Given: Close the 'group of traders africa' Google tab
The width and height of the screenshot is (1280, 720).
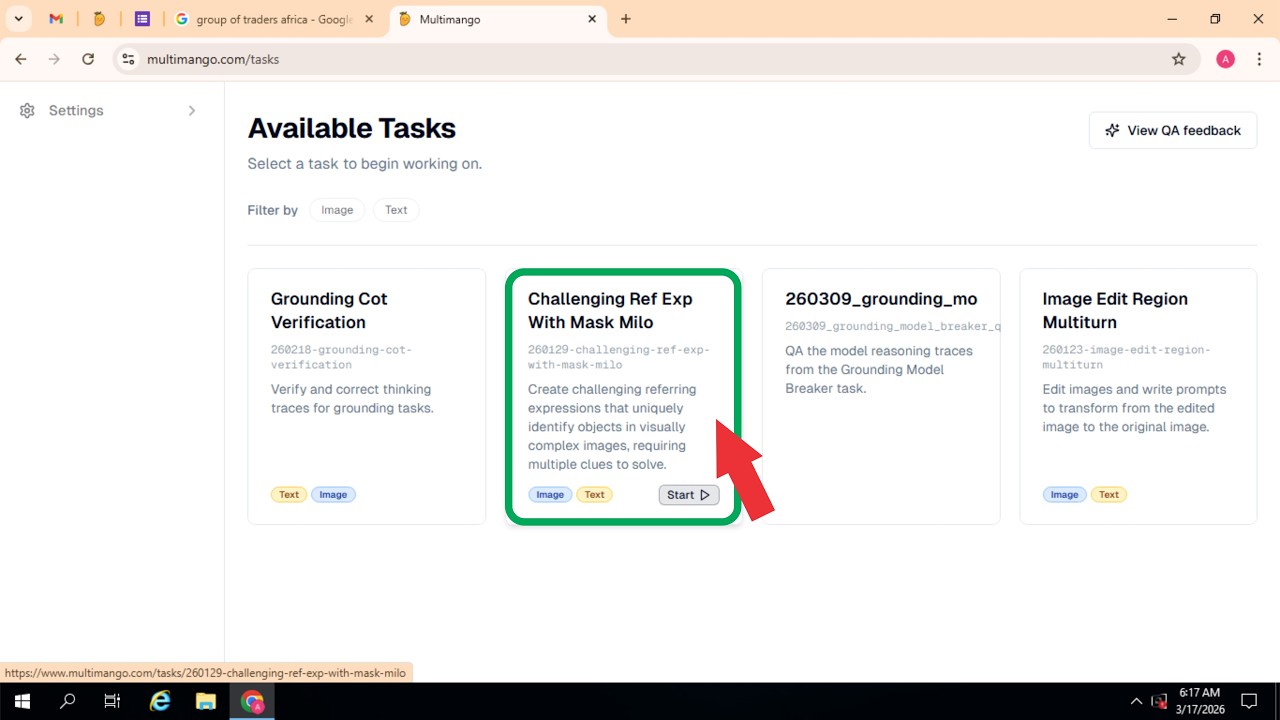Looking at the screenshot, I should 369,19.
